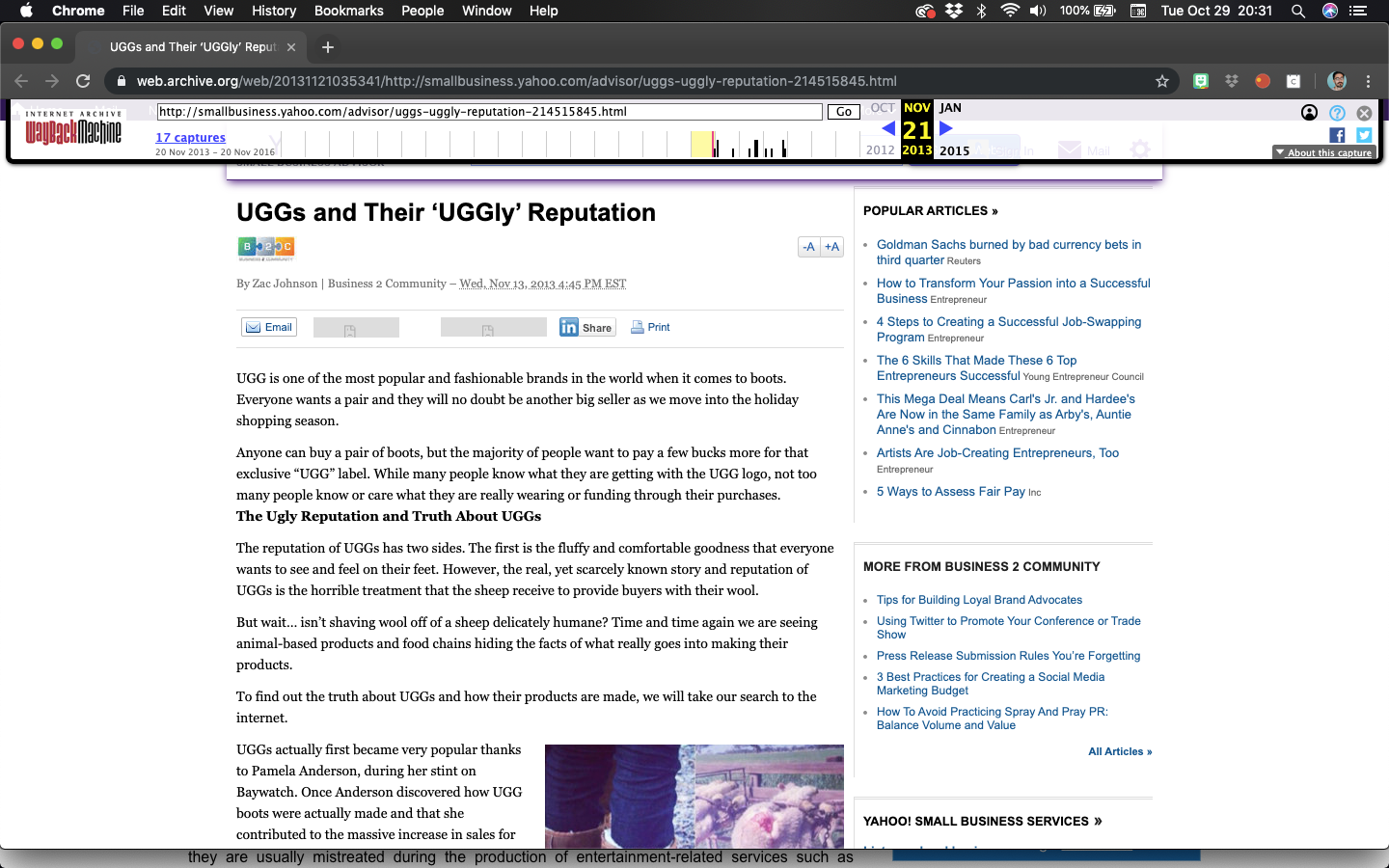Click the Business 2 Community logo
The image size is (1389, 868).
[x=266, y=249]
